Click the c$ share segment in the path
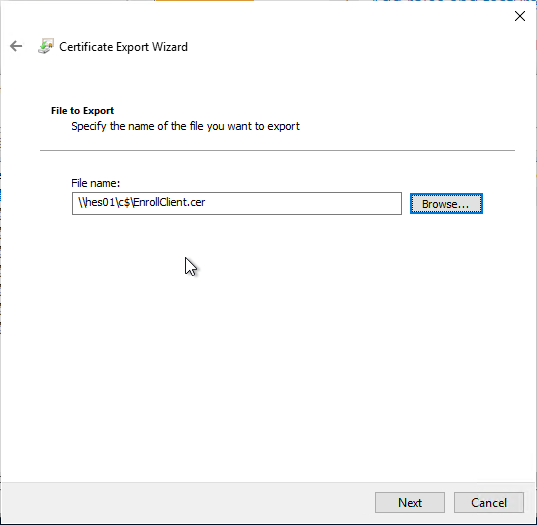This screenshot has width=537, height=525. 124,202
